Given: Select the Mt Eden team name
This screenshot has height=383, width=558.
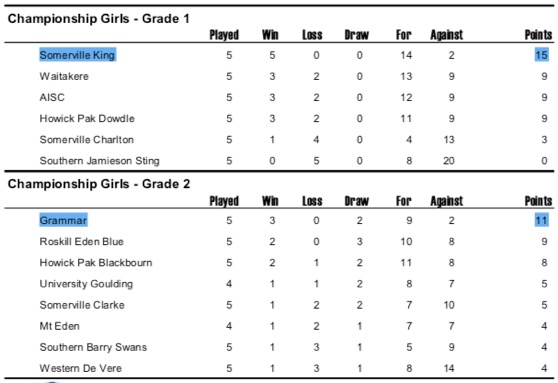Looking at the screenshot, I should 59,326.
